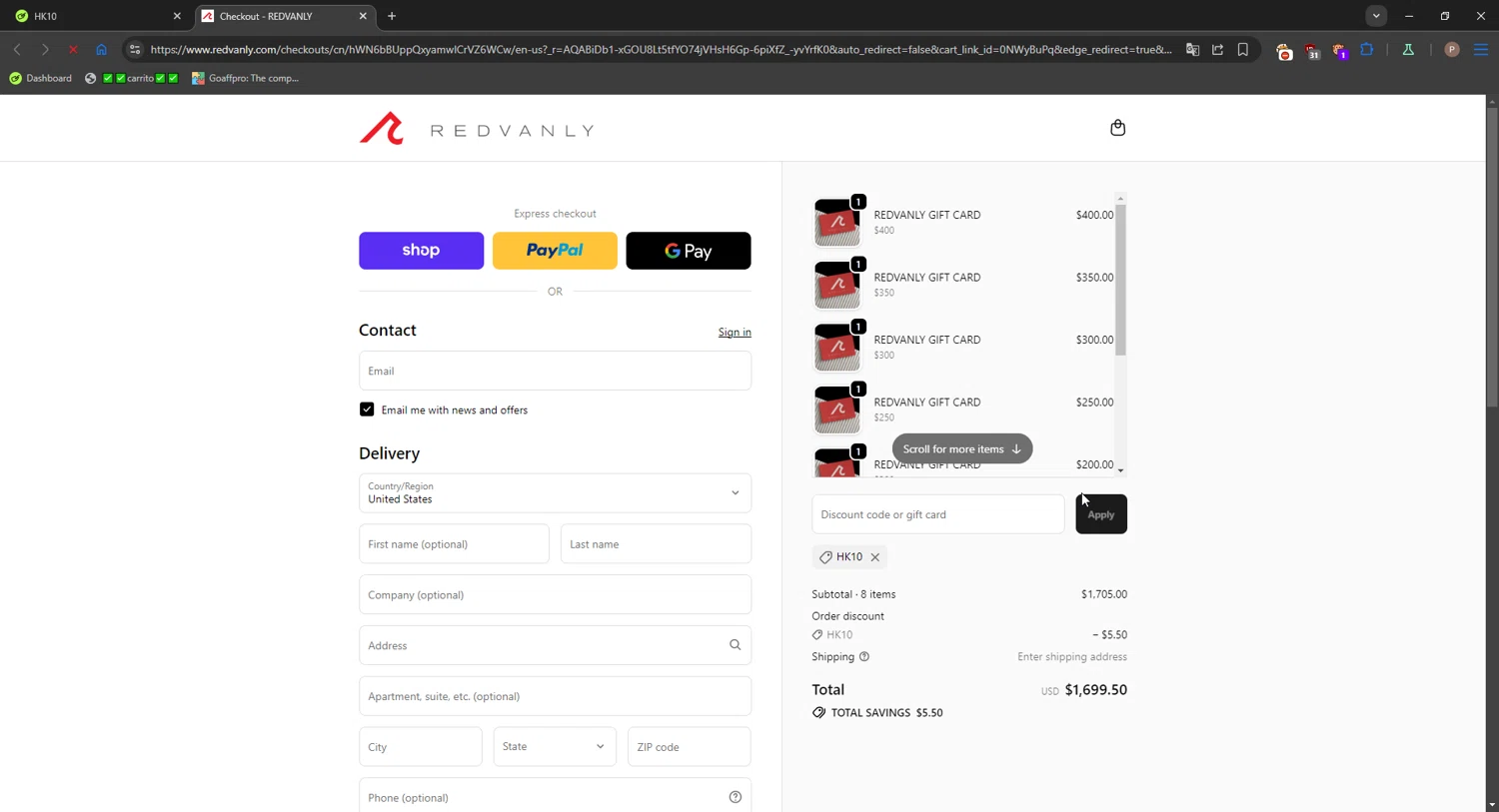1499x812 pixels.
Task: Open the extensions puzzle-piece menu
Action: (x=1367, y=49)
